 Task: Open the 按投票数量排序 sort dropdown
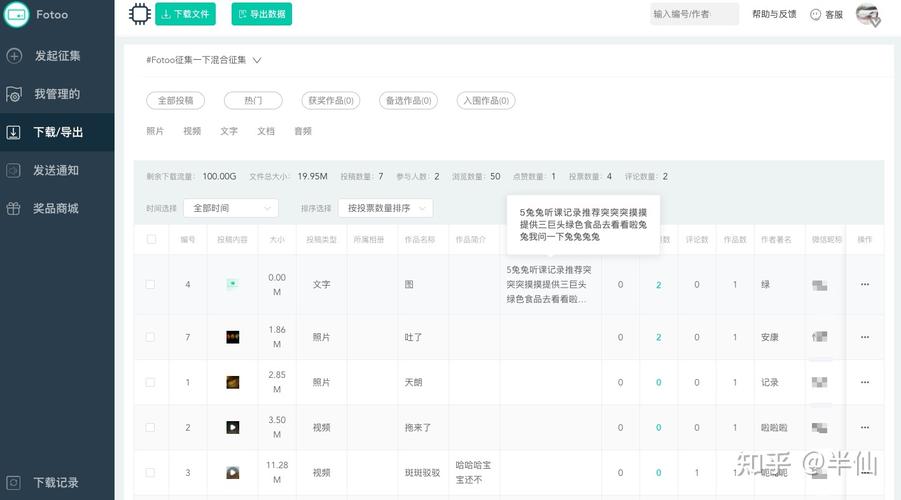(x=385, y=208)
